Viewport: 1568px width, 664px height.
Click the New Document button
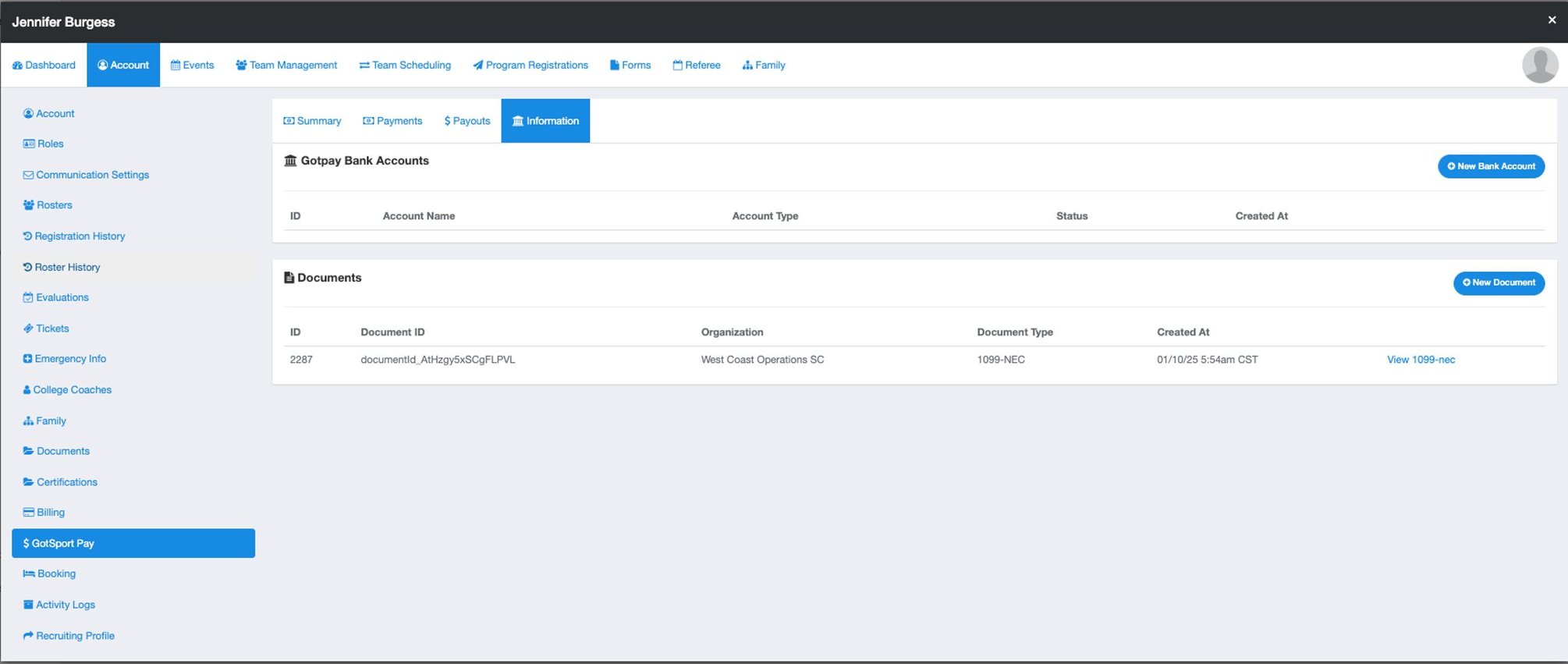click(1499, 283)
